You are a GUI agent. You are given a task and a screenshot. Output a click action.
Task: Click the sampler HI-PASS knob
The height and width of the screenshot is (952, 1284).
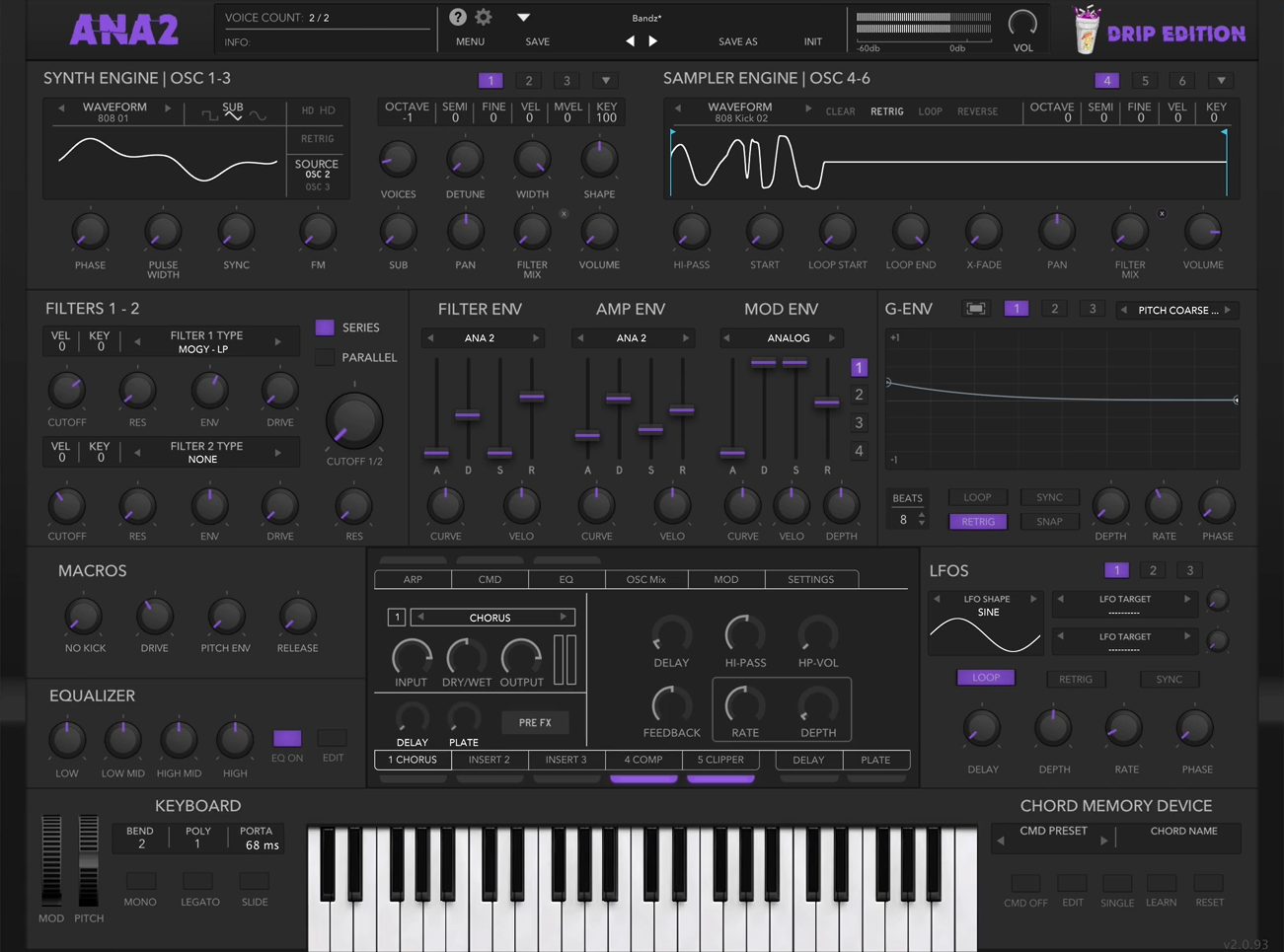[x=692, y=232]
